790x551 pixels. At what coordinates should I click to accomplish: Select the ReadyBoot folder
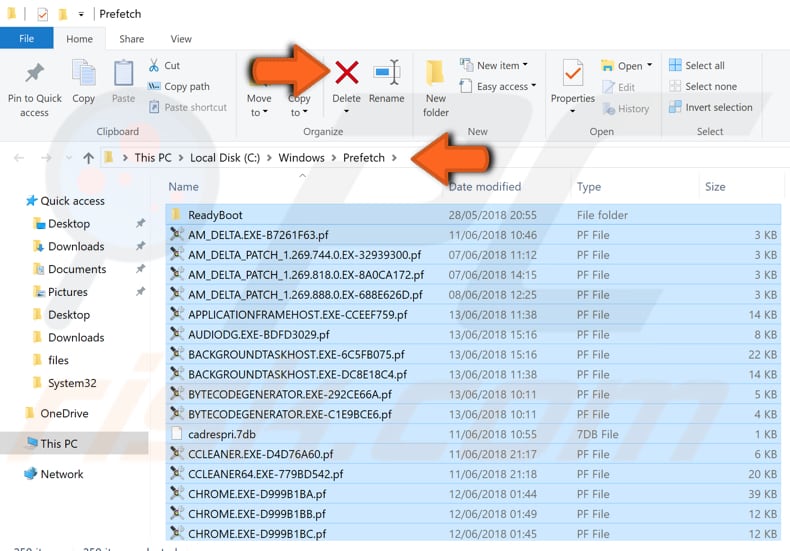[x=473, y=215]
